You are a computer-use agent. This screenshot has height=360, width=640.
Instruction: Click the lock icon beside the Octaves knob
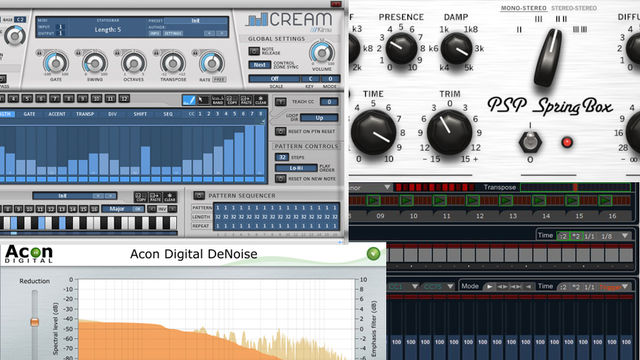[118, 53]
